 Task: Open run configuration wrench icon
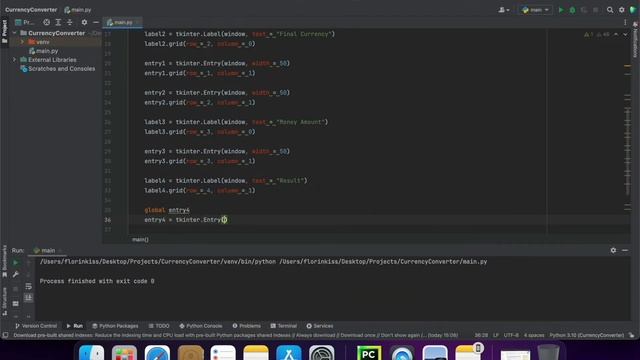point(16,274)
